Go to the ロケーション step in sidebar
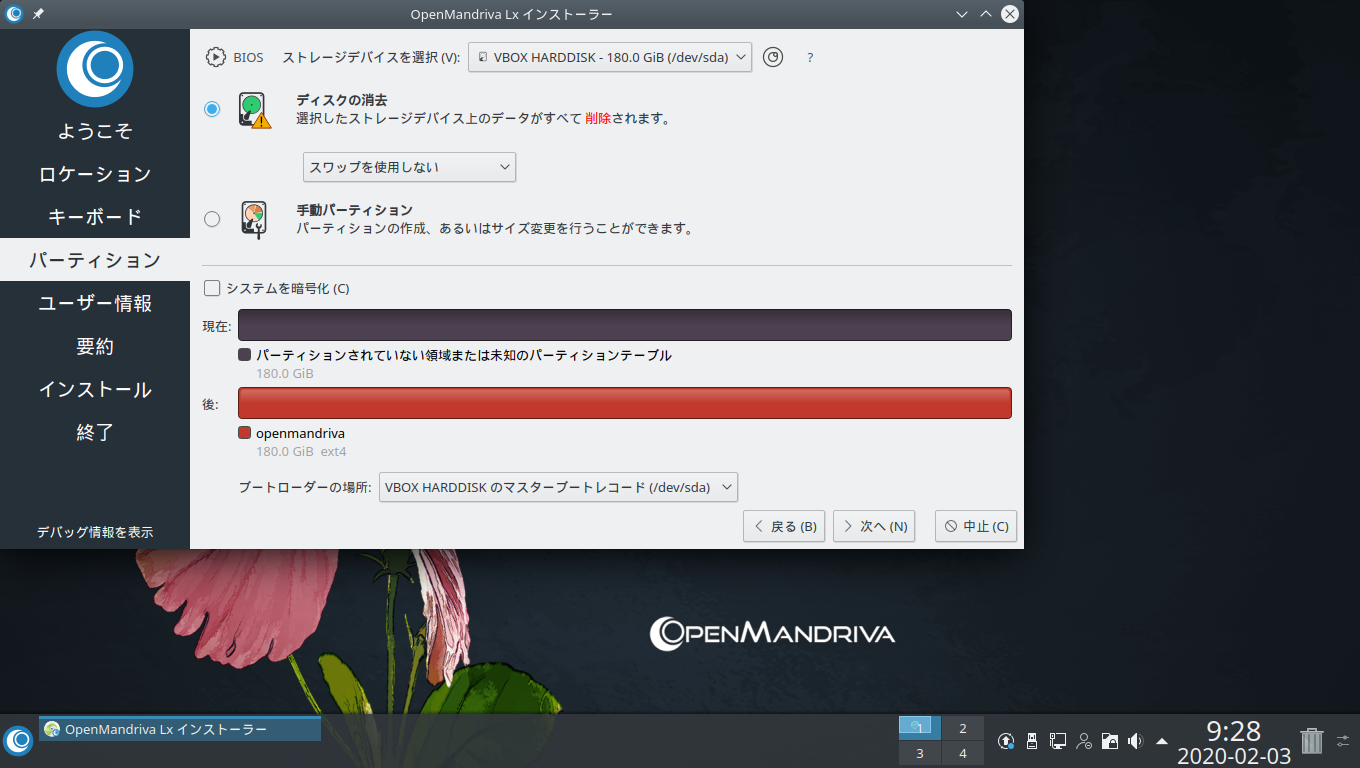 (95, 174)
